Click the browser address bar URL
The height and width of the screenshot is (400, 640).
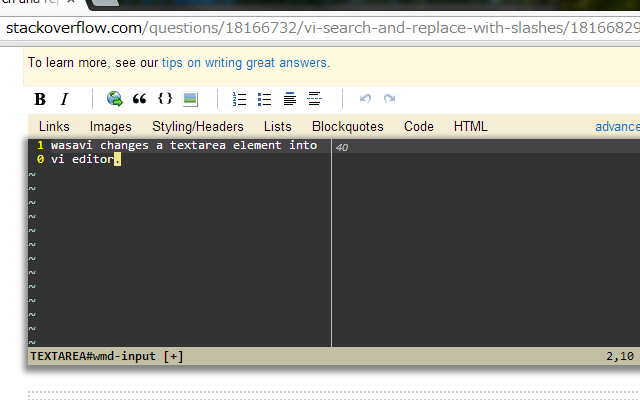[x=322, y=28]
